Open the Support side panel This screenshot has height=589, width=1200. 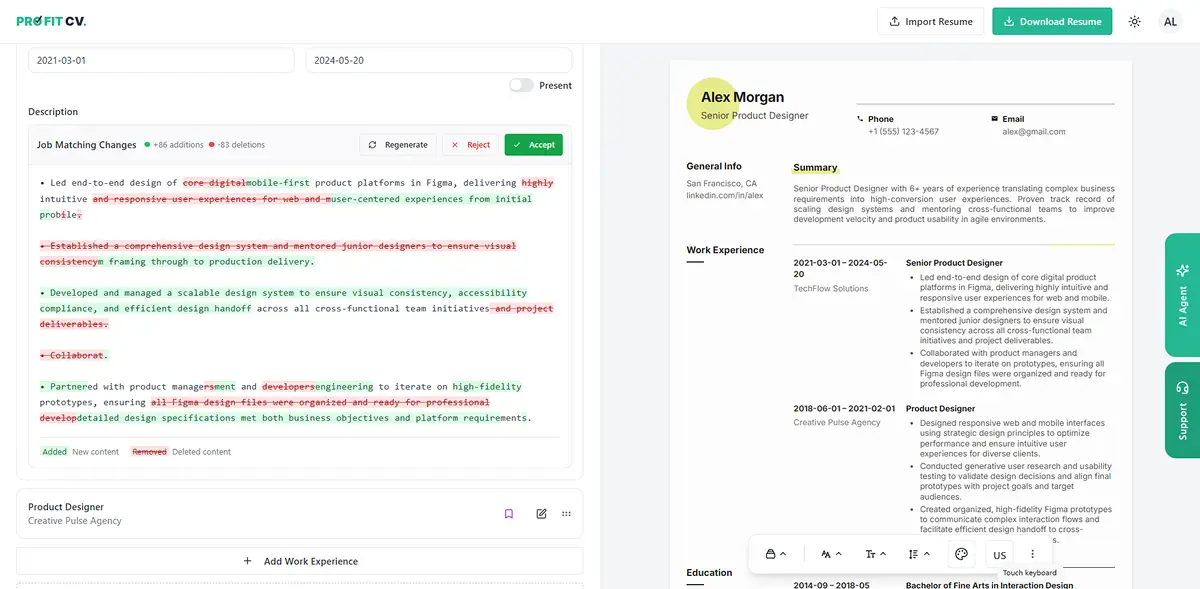[x=1183, y=410]
